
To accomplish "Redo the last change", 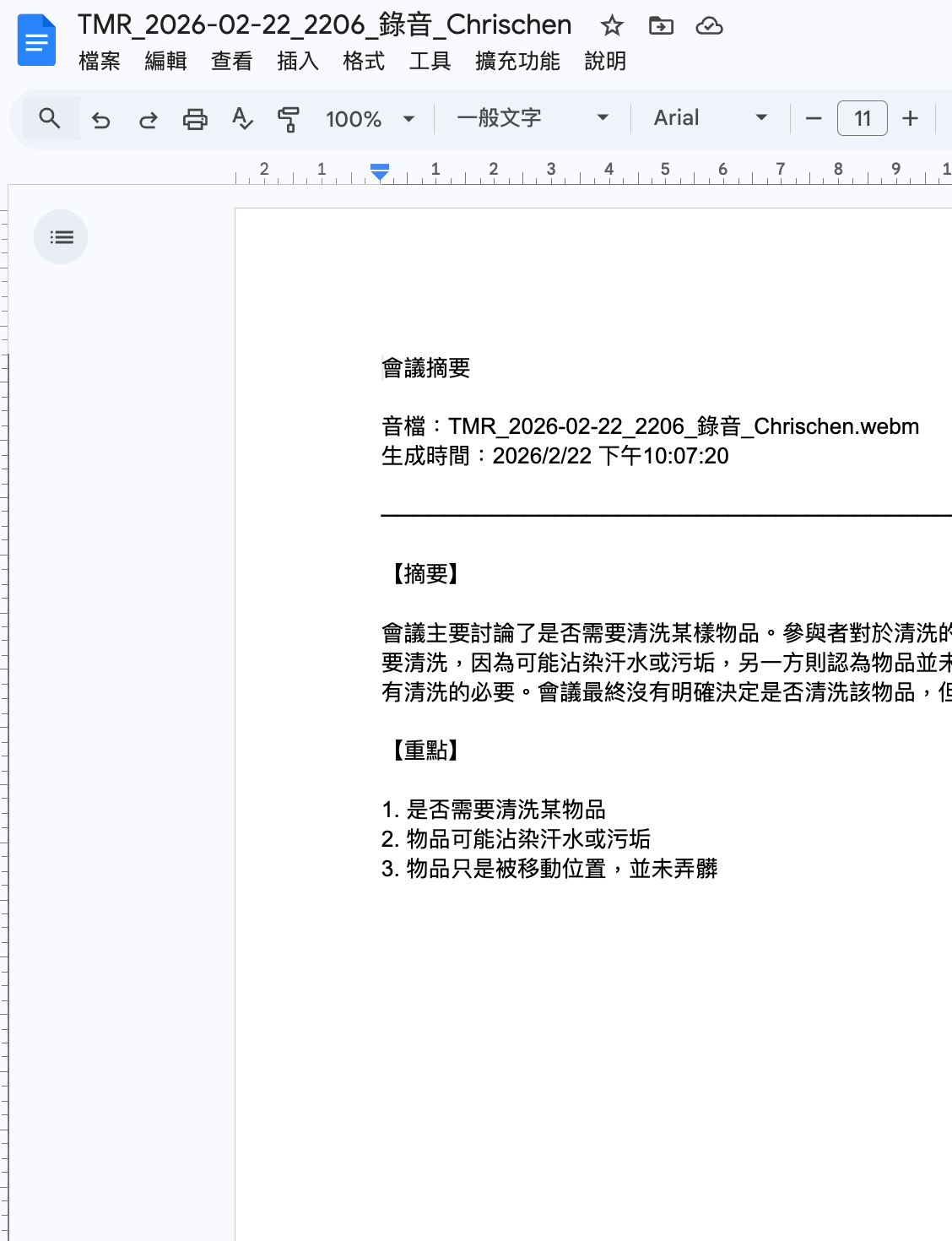I will click(x=148, y=119).
